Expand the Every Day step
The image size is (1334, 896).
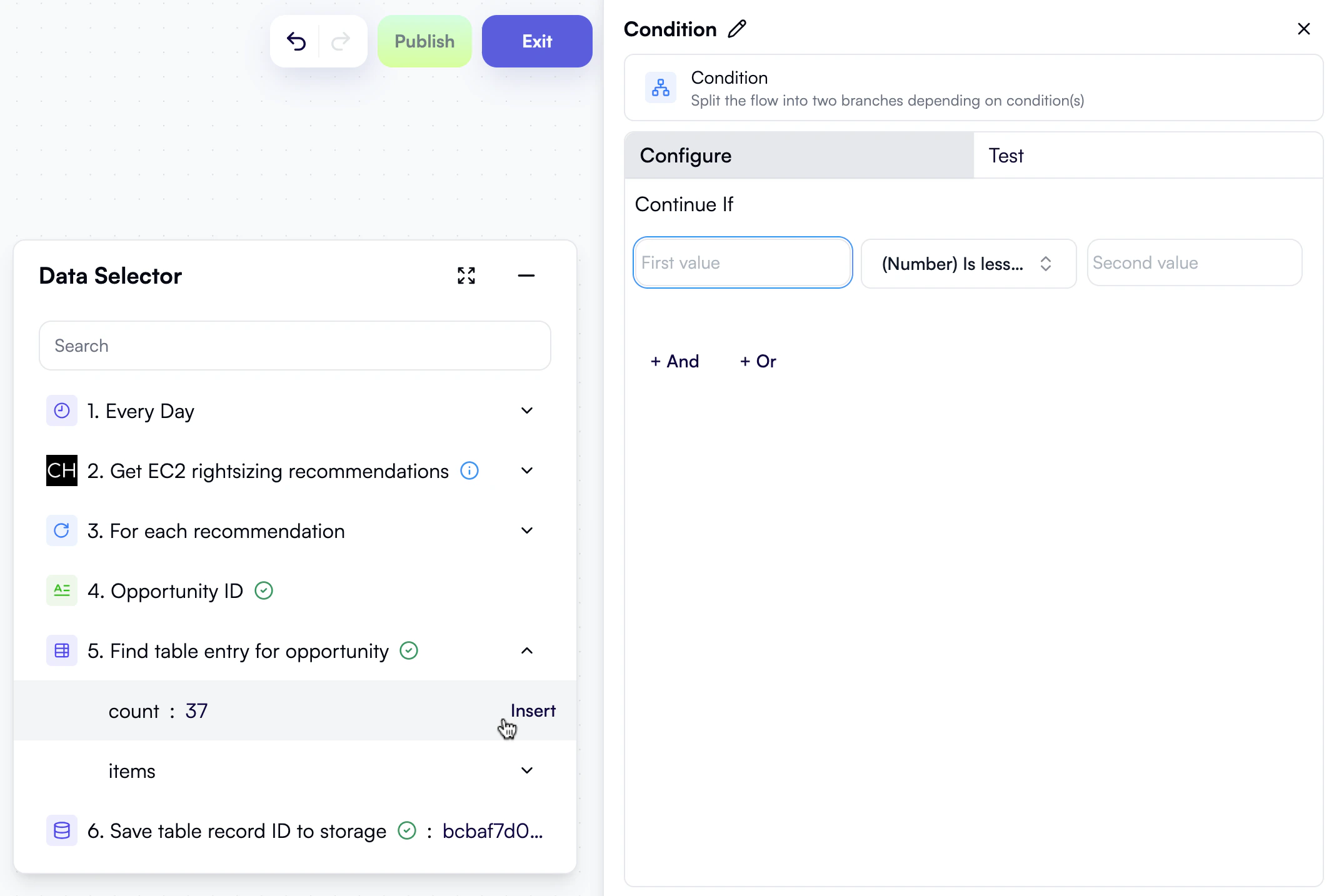pos(526,411)
